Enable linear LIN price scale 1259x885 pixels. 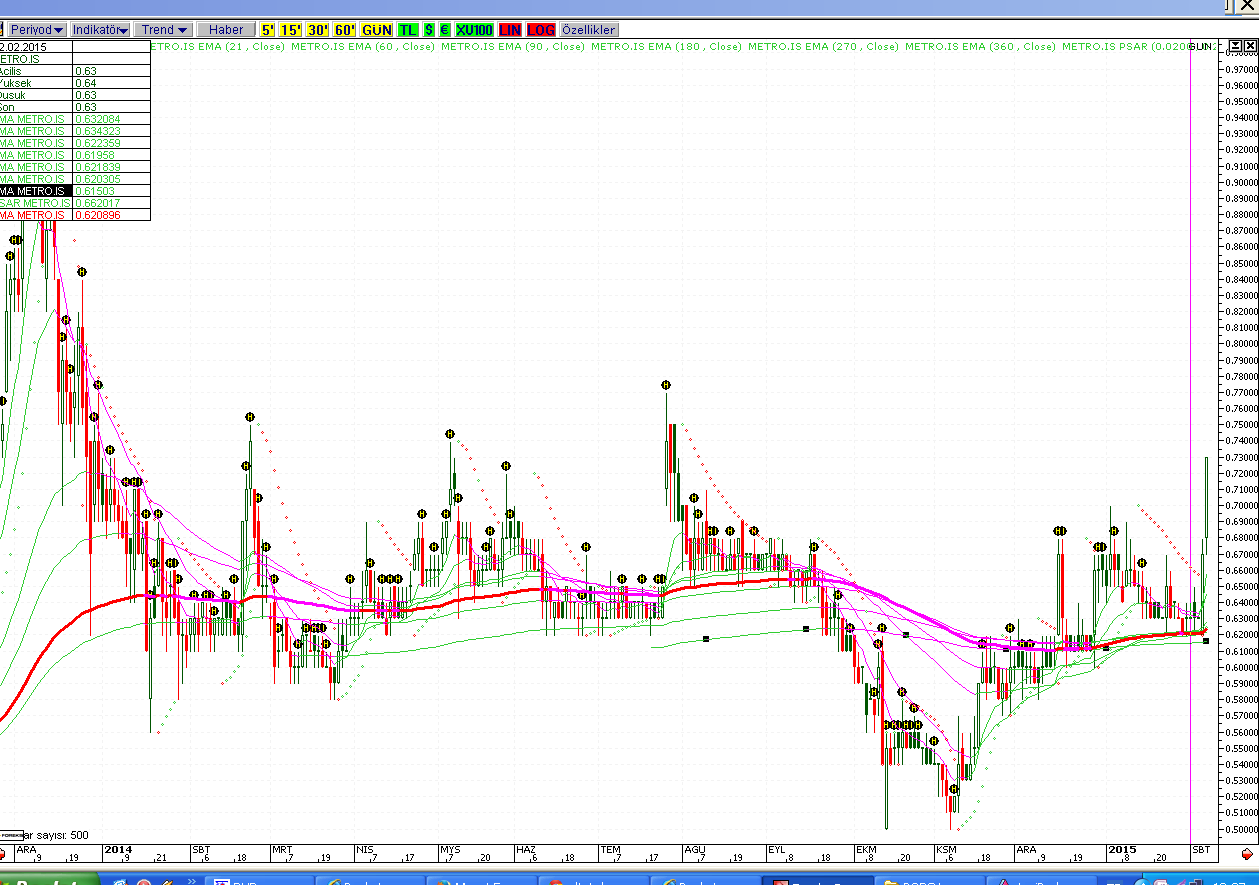(x=510, y=30)
